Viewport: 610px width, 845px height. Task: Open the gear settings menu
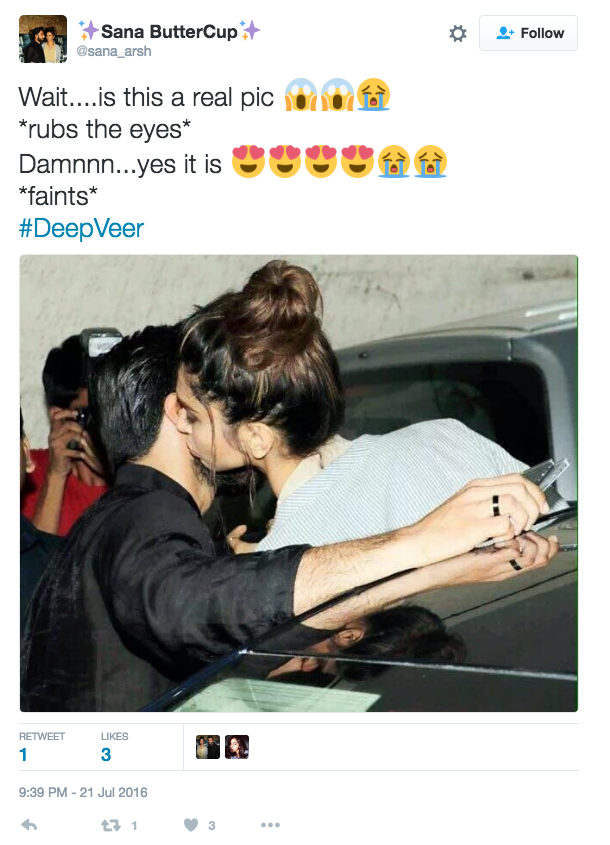click(x=458, y=33)
